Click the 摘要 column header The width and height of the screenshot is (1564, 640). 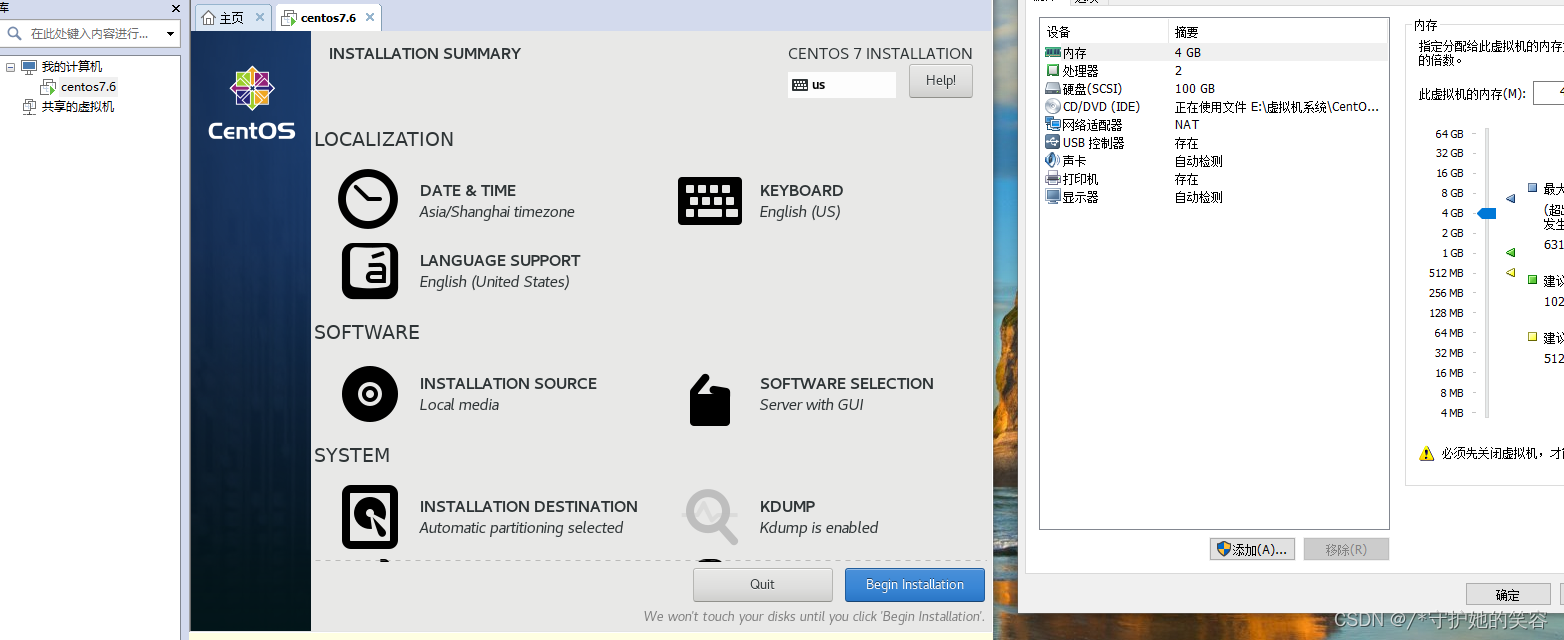pyautogui.click(x=1278, y=33)
